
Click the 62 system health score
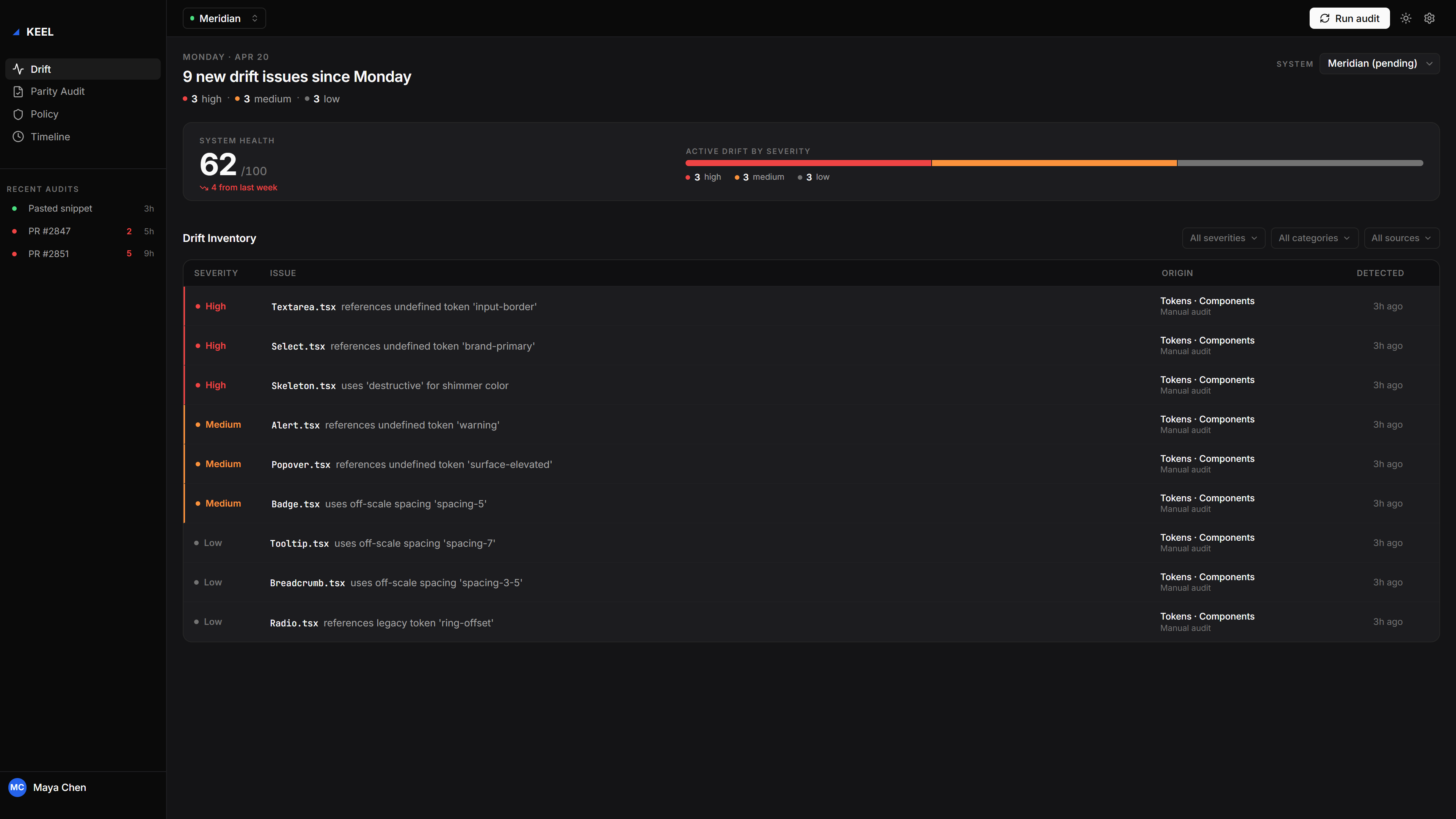point(218,165)
